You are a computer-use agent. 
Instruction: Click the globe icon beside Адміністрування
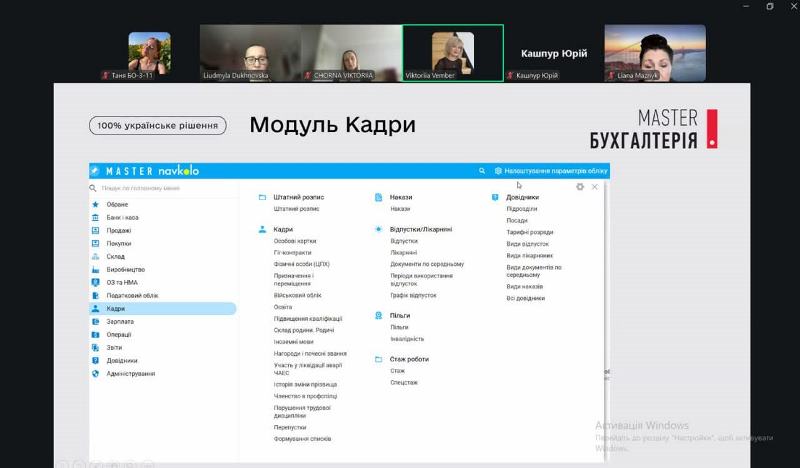(x=95, y=374)
